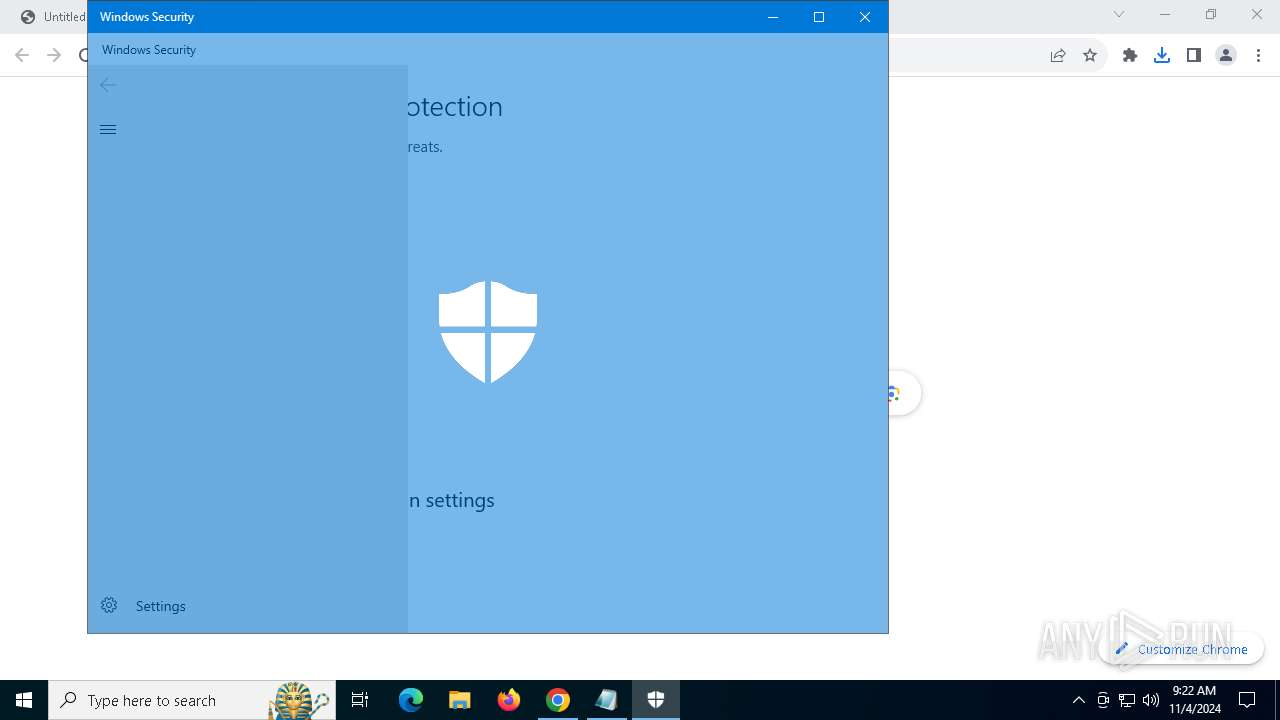Viewport: 1280px width, 720px height.
Task: Maximize the Windows Security window
Action: point(819,17)
